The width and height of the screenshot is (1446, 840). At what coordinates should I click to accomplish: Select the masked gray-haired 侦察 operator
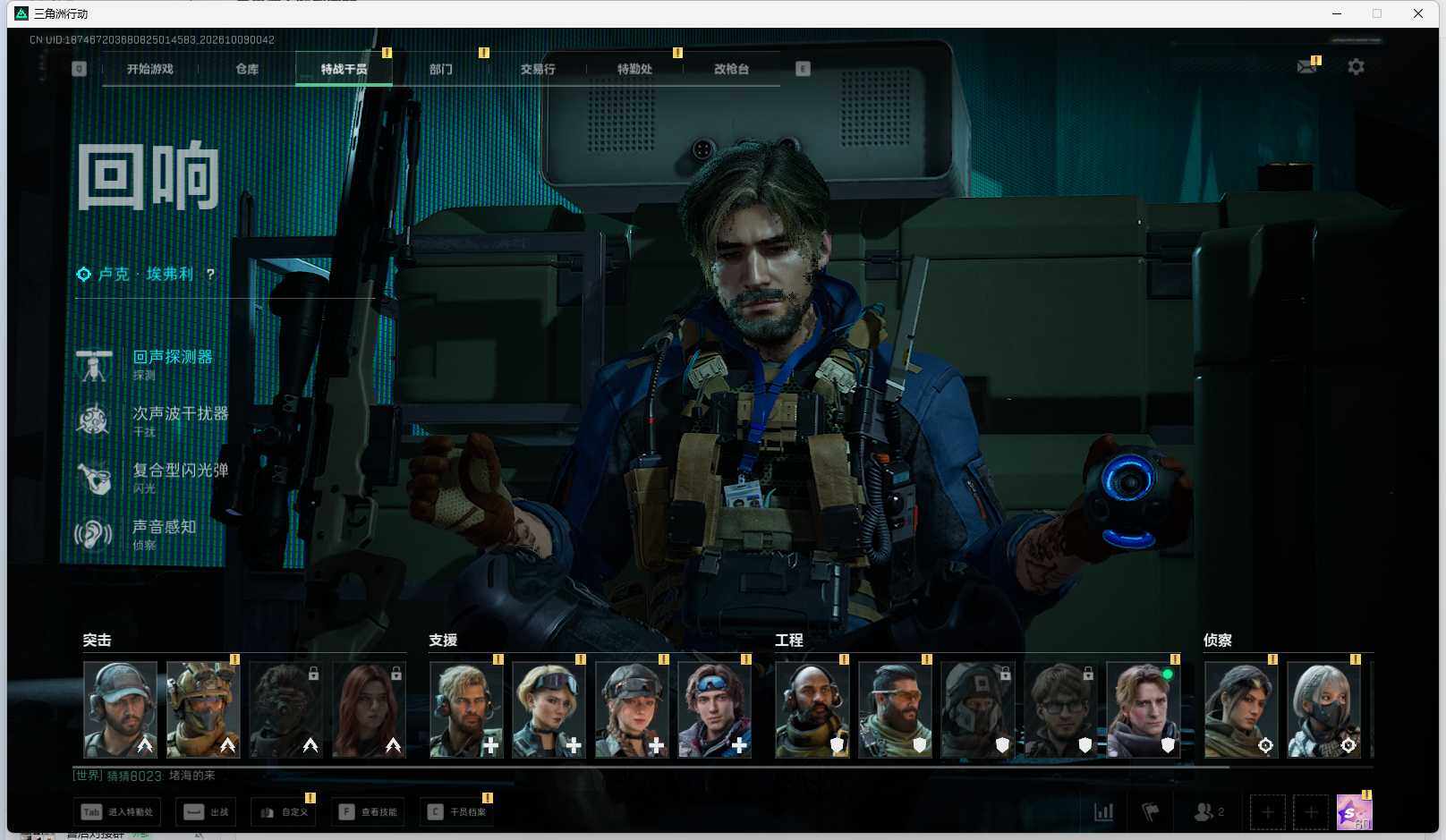(x=1324, y=709)
